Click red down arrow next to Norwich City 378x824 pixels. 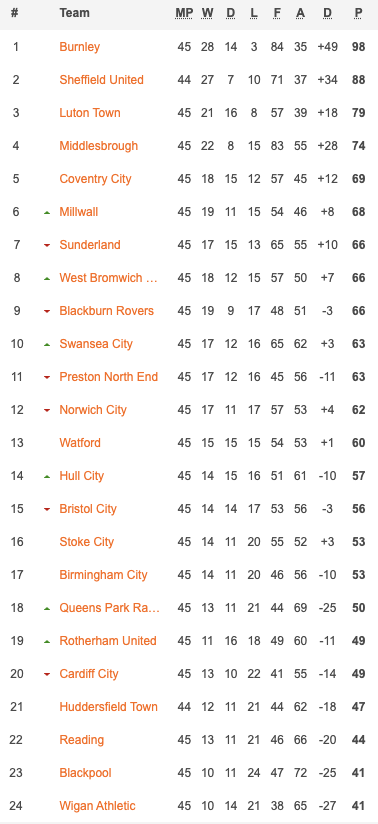pos(47,410)
